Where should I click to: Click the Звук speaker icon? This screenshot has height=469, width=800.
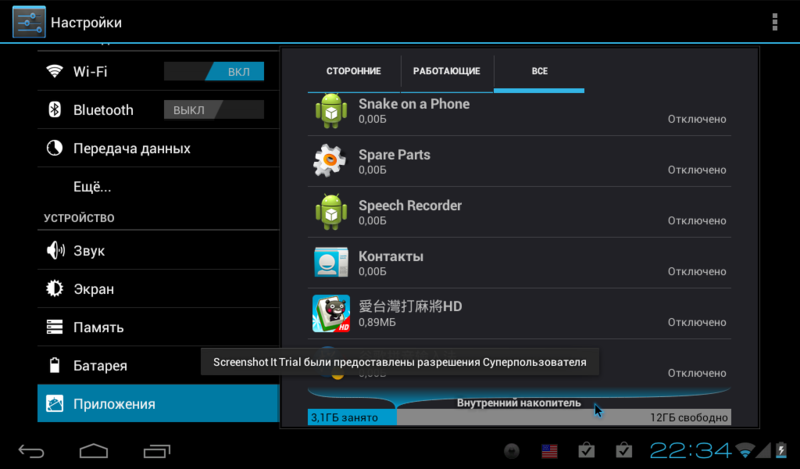(x=55, y=251)
